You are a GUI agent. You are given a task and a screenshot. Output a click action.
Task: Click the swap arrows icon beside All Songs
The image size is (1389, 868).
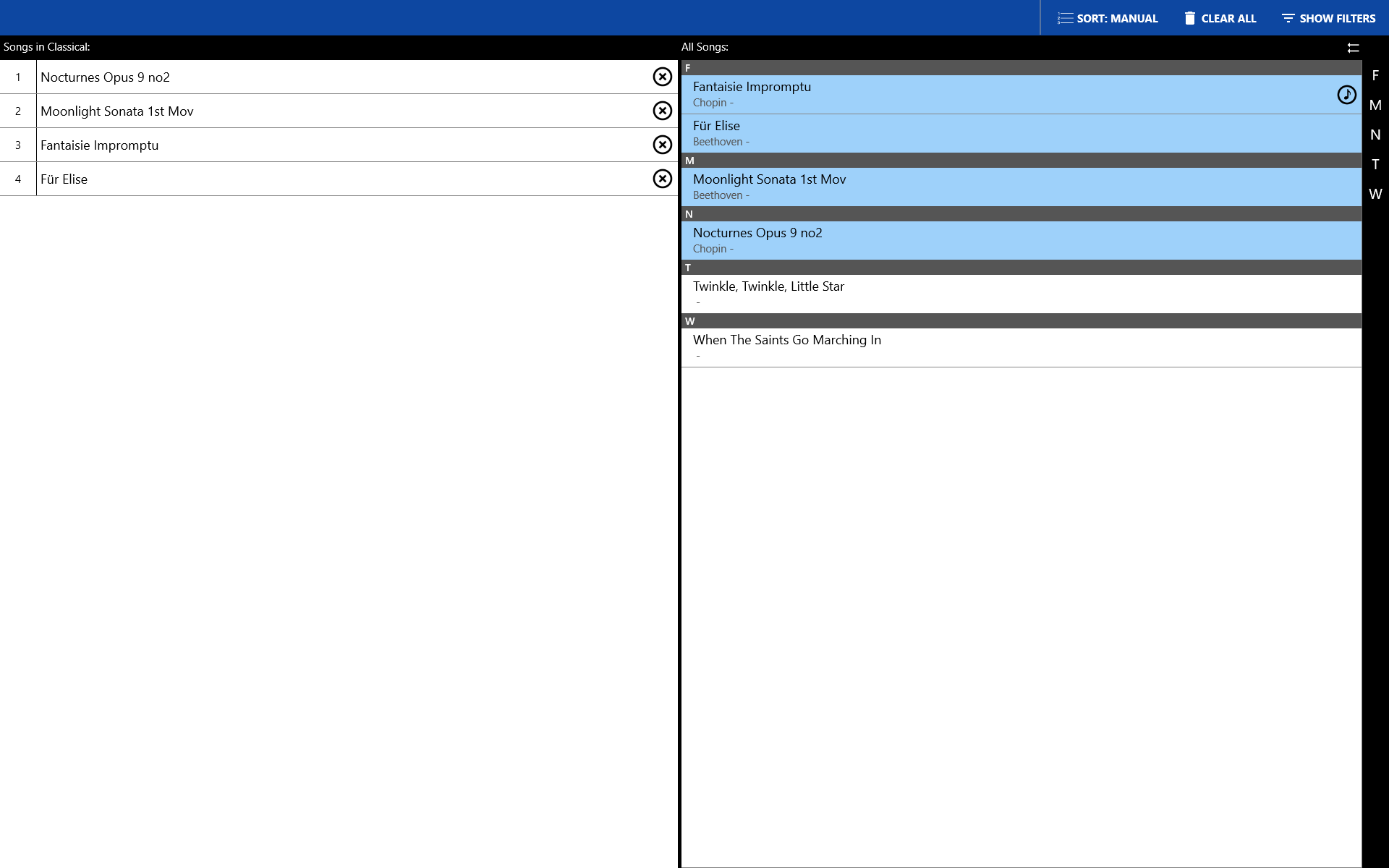click(1353, 48)
